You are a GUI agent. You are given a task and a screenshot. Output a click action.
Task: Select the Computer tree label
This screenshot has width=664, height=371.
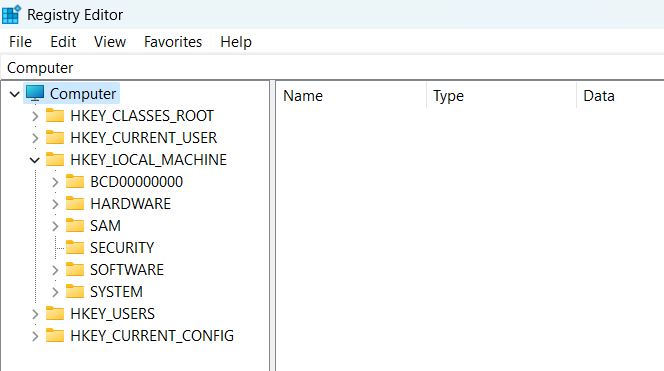(83, 94)
